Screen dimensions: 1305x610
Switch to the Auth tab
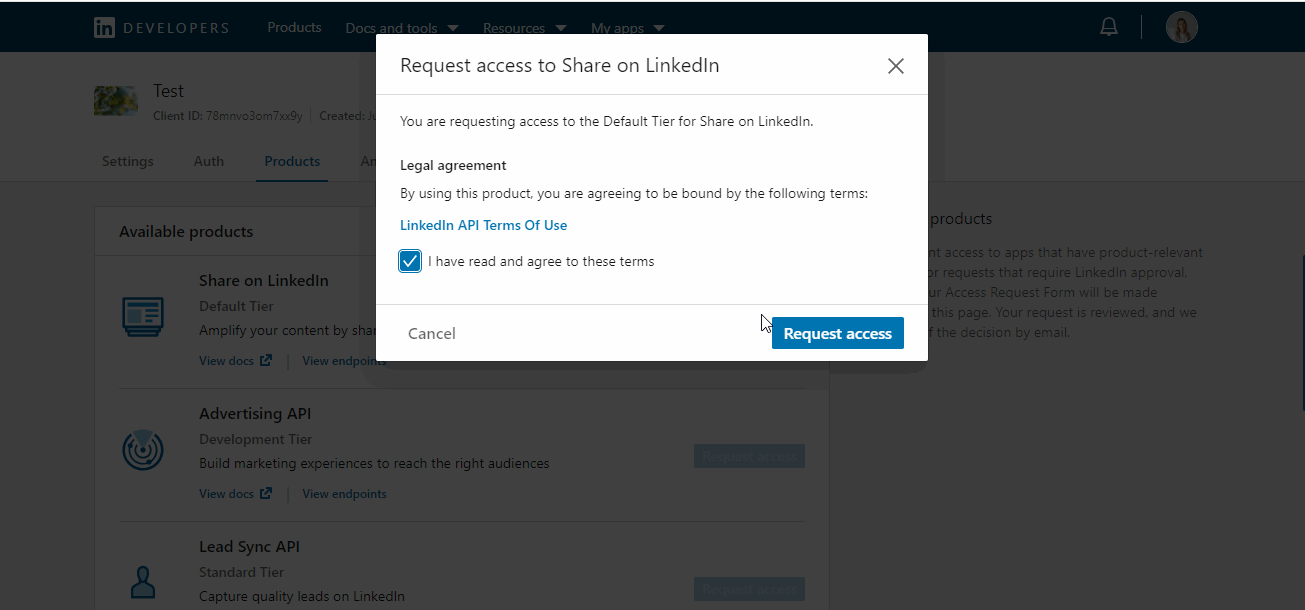[x=209, y=161]
